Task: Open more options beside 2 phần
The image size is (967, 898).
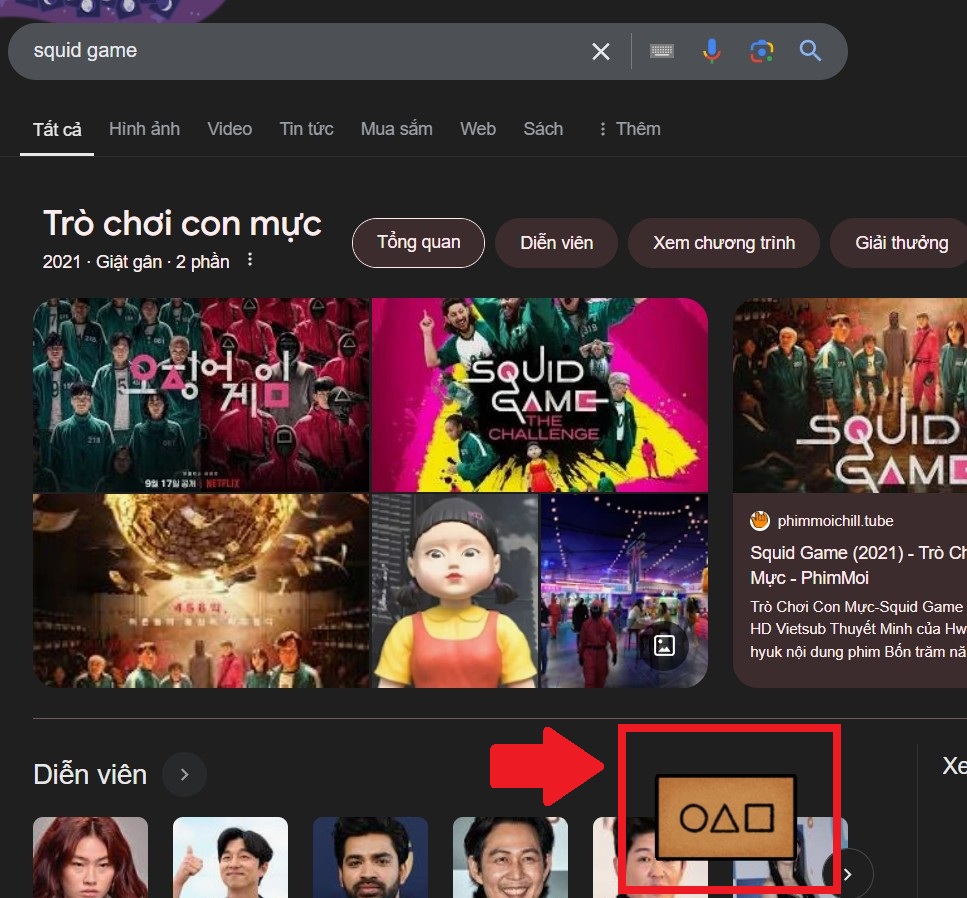Action: click(250, 260)
